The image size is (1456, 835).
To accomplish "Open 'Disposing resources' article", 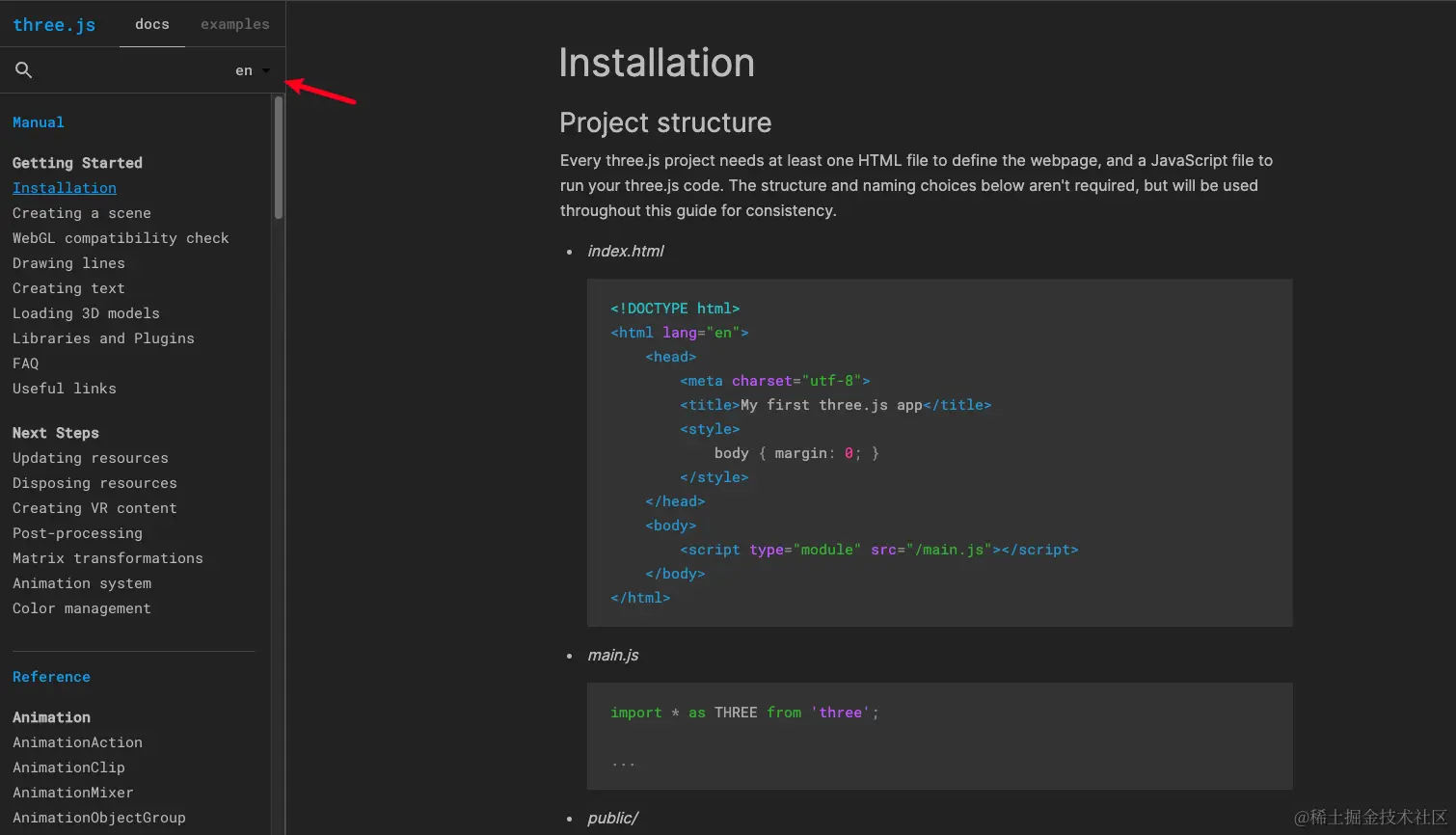I will [94, 483].
